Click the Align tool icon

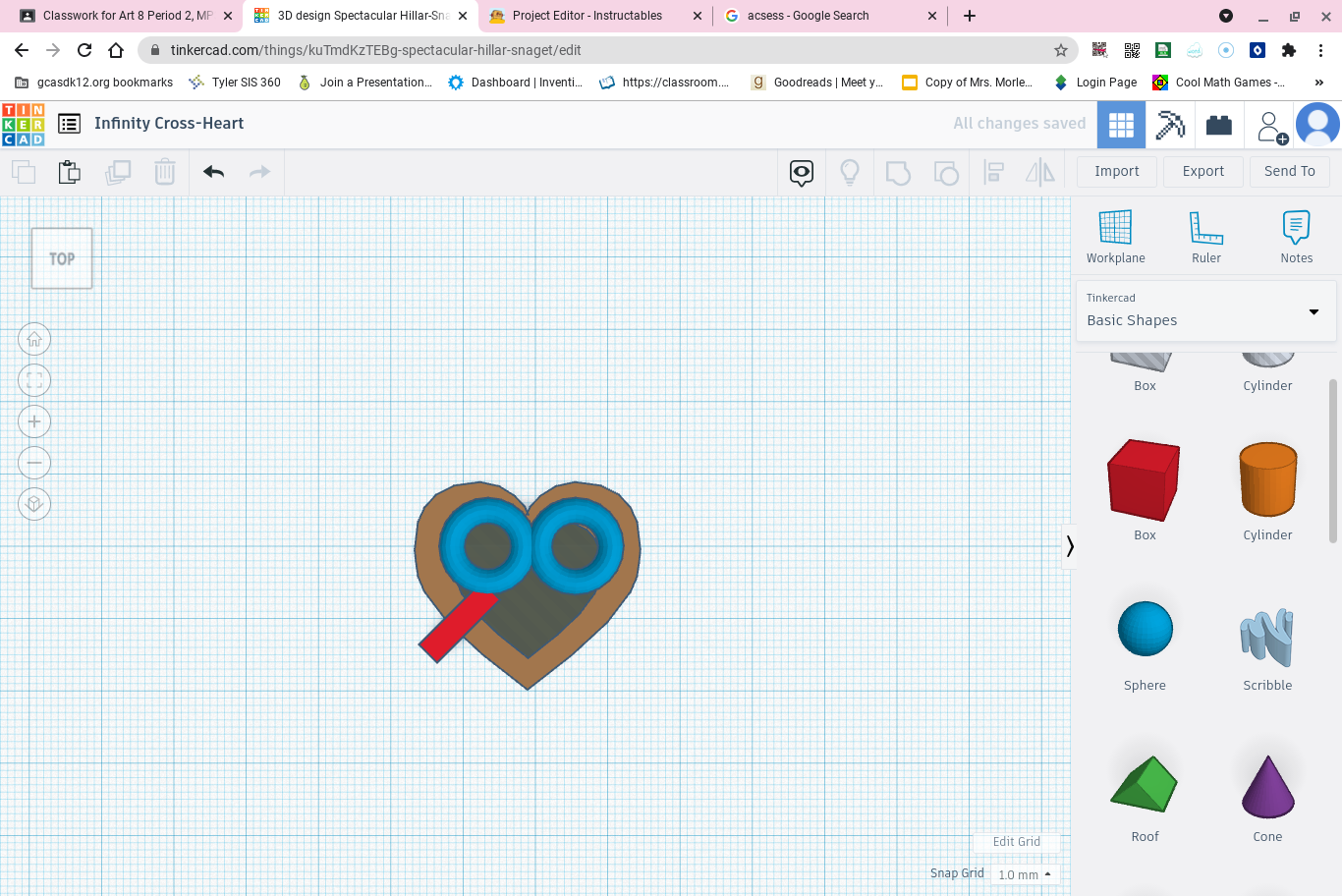[993, 173]
